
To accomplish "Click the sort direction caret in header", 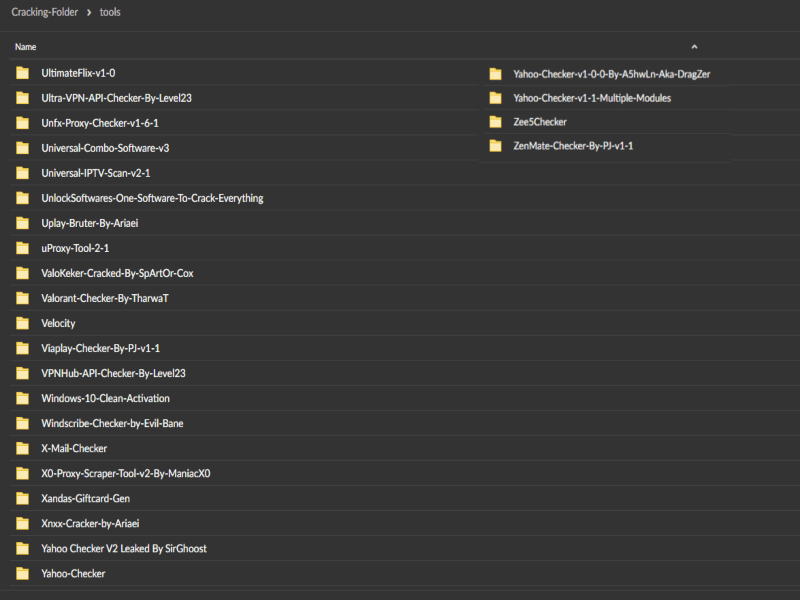I will pos(694,46).
